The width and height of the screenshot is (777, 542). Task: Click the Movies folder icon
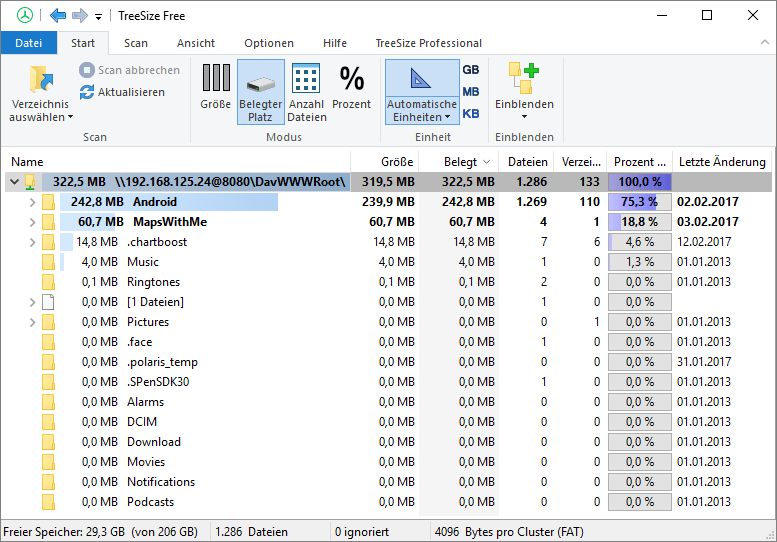point(48,462)
